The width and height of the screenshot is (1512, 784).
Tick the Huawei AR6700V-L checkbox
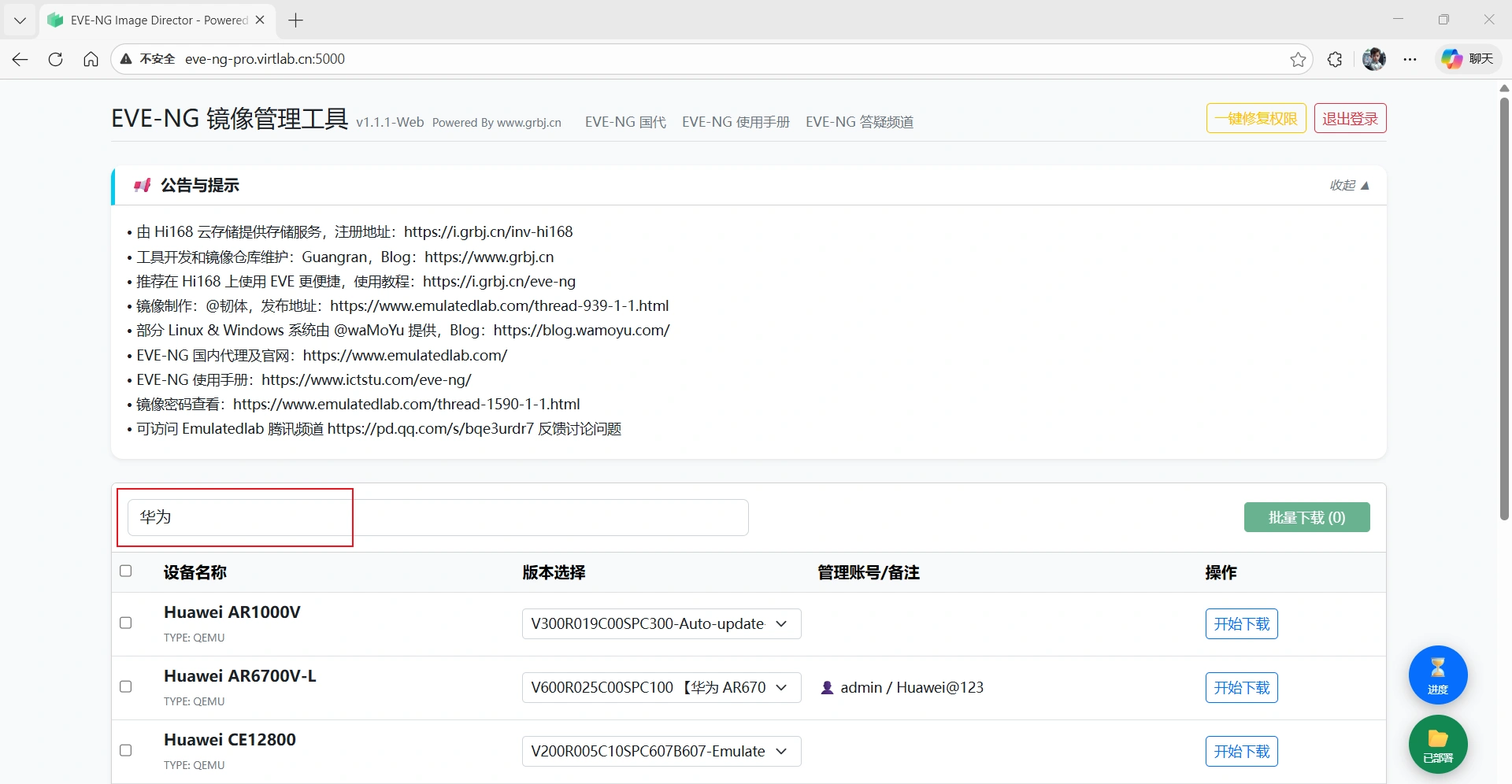126,686
